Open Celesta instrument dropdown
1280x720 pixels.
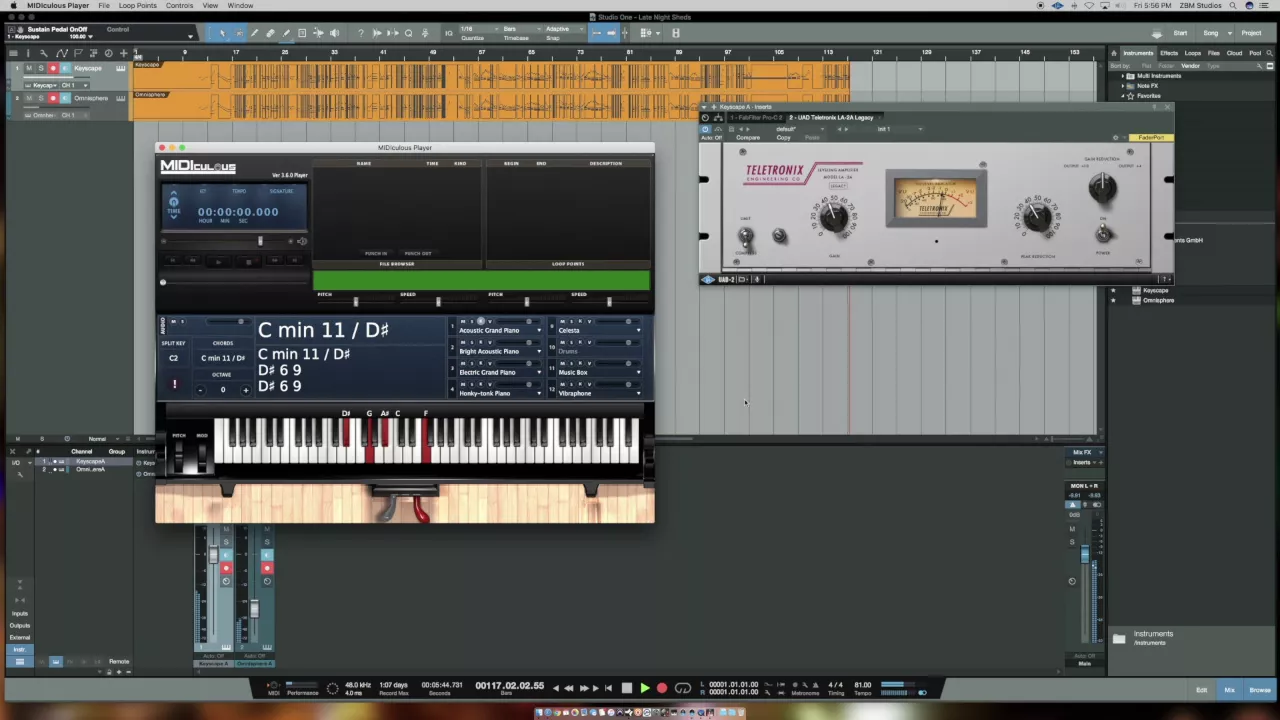coord(638,330)
